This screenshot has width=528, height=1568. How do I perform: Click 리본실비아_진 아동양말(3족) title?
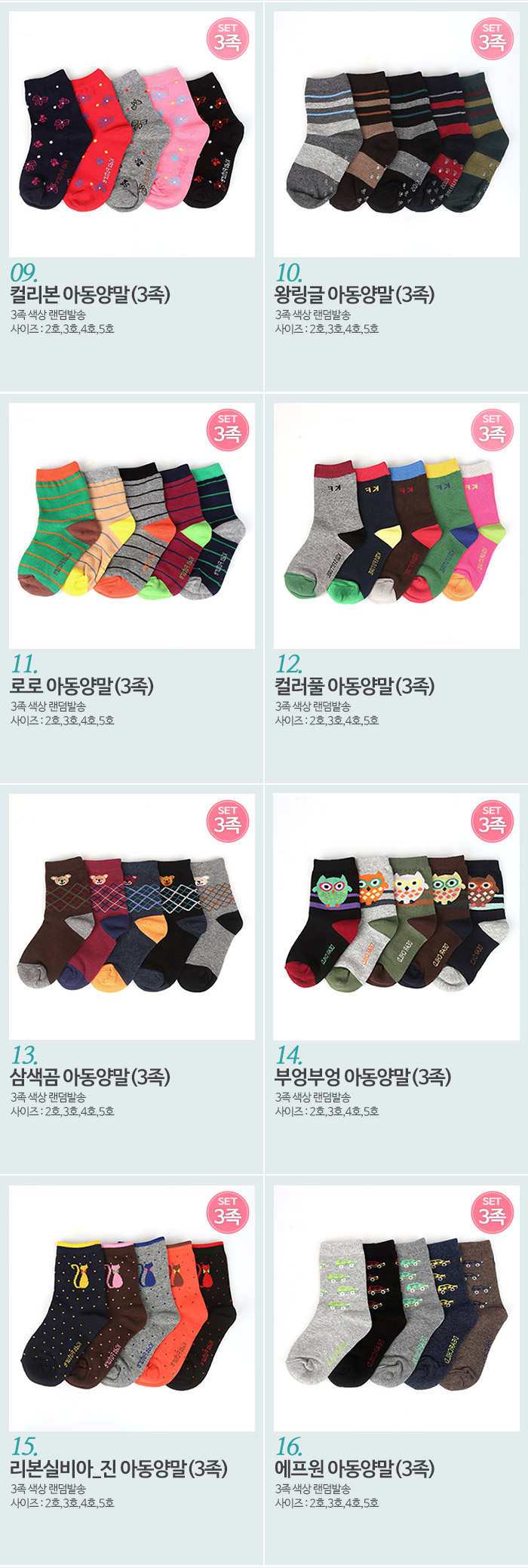[x=118, y=1468]
